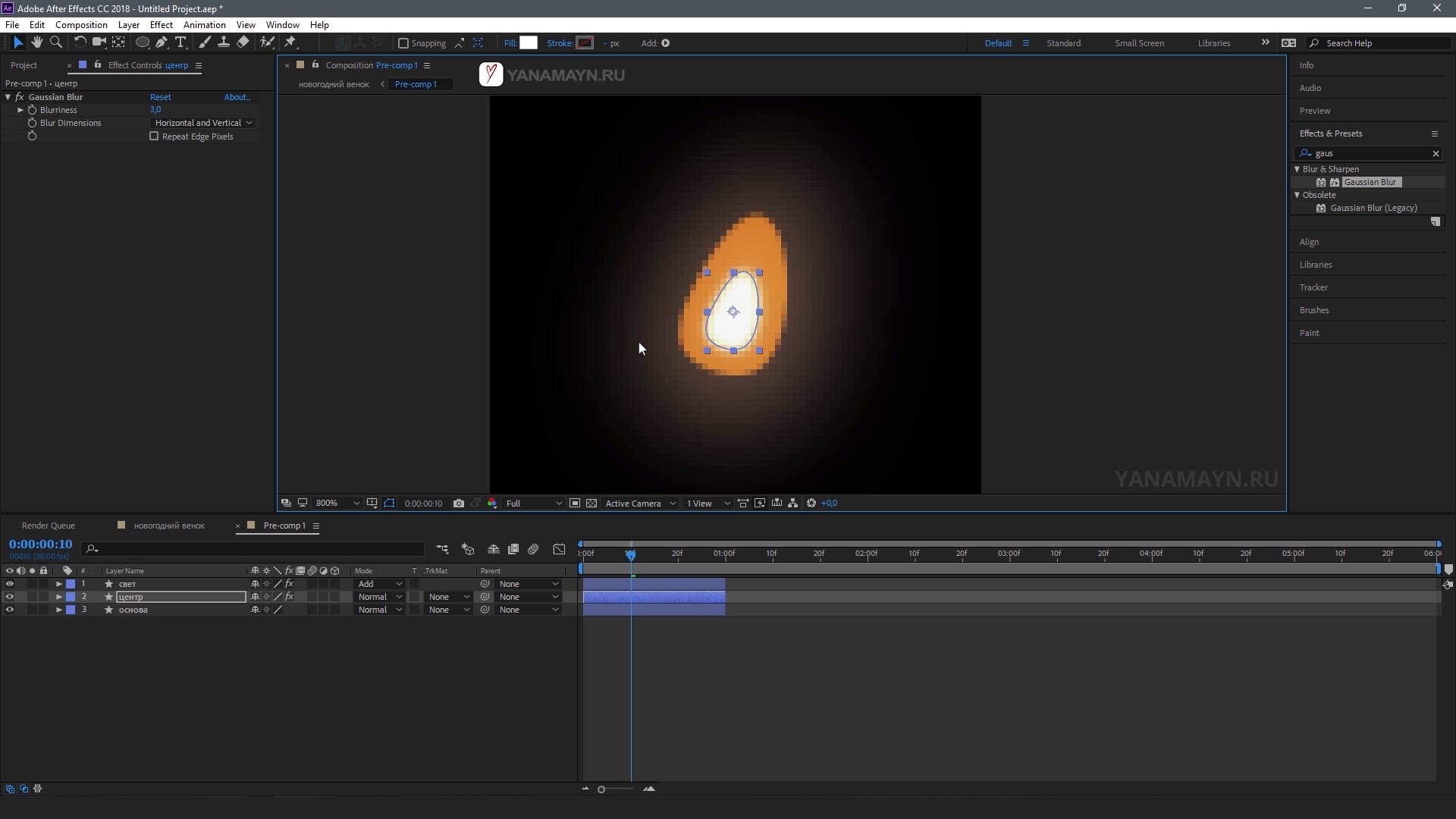Enable Repeat Edge Pixels checkbox
1456x819 pixels.
pos(154,136)
